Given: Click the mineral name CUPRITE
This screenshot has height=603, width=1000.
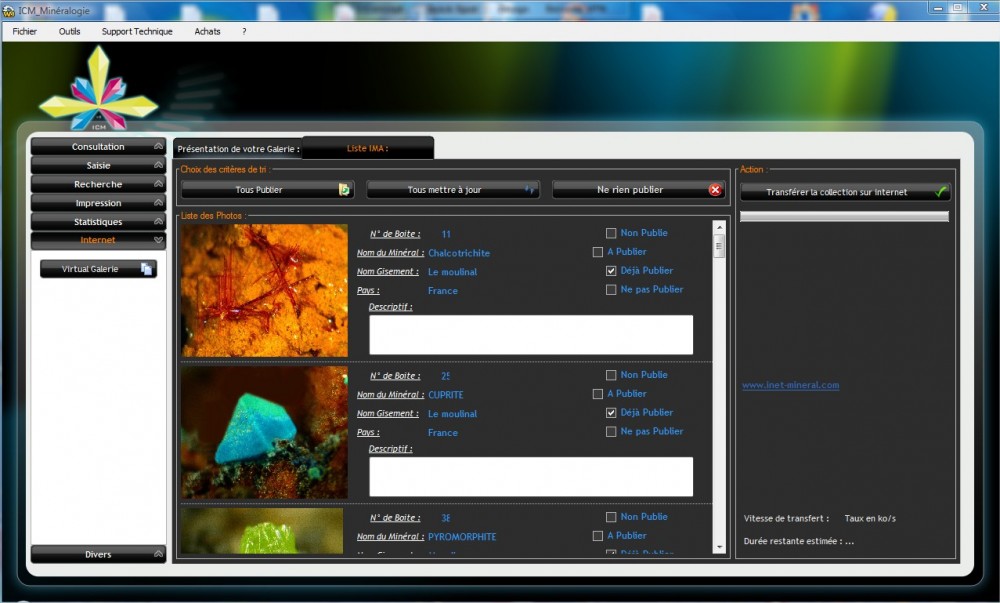Looking at the screenshot, I should pyautogui.click(x=446, y=395).
